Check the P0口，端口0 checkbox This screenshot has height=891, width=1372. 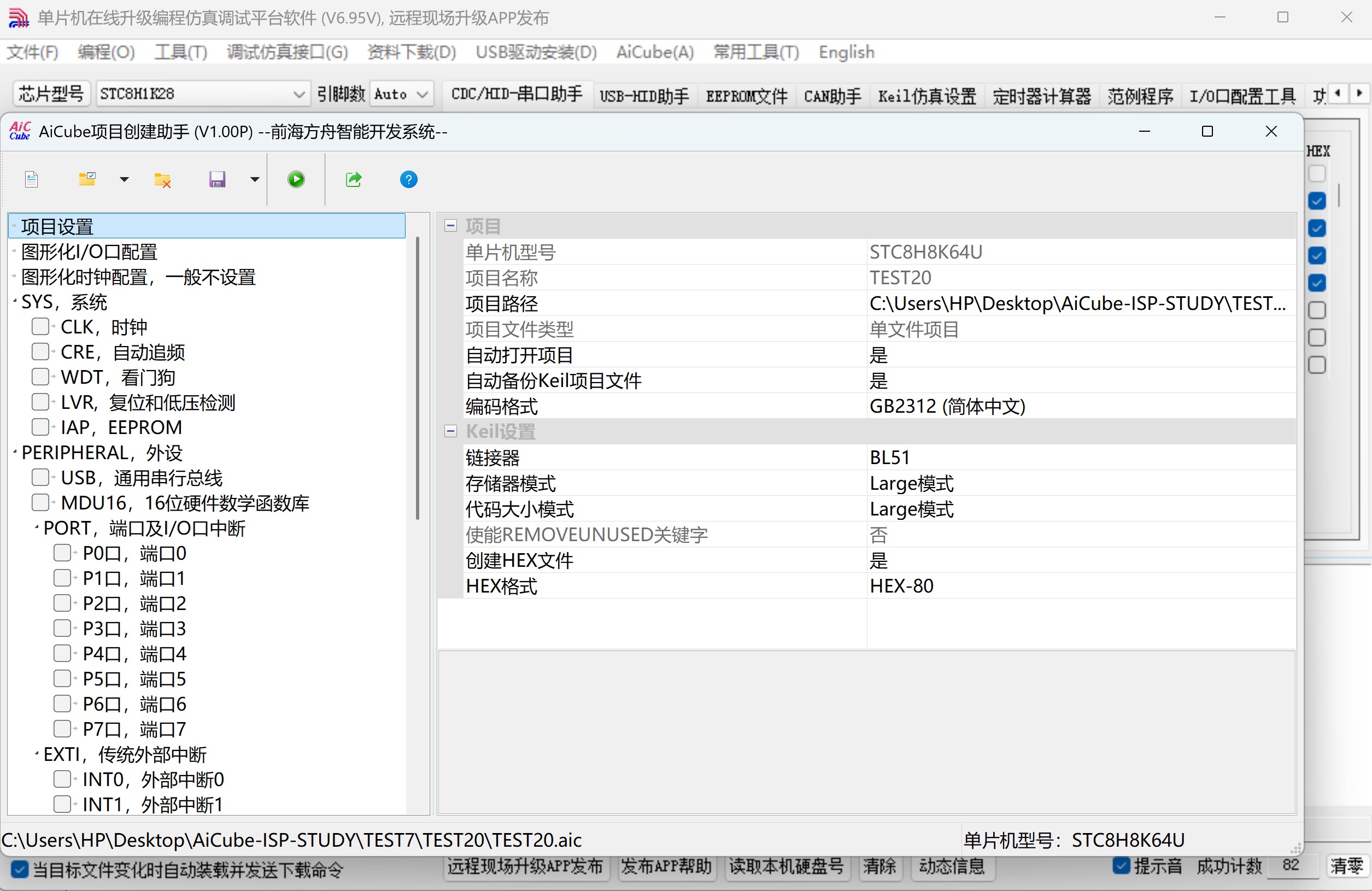tap(62, 553)
